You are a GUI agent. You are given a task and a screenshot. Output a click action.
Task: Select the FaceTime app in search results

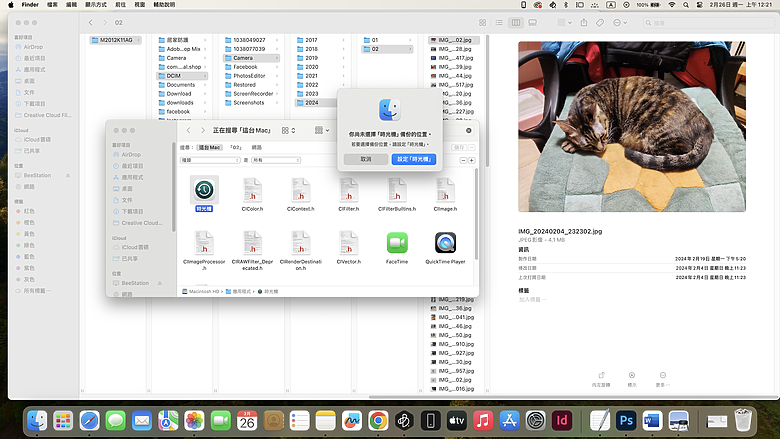[x=397, y=243]
